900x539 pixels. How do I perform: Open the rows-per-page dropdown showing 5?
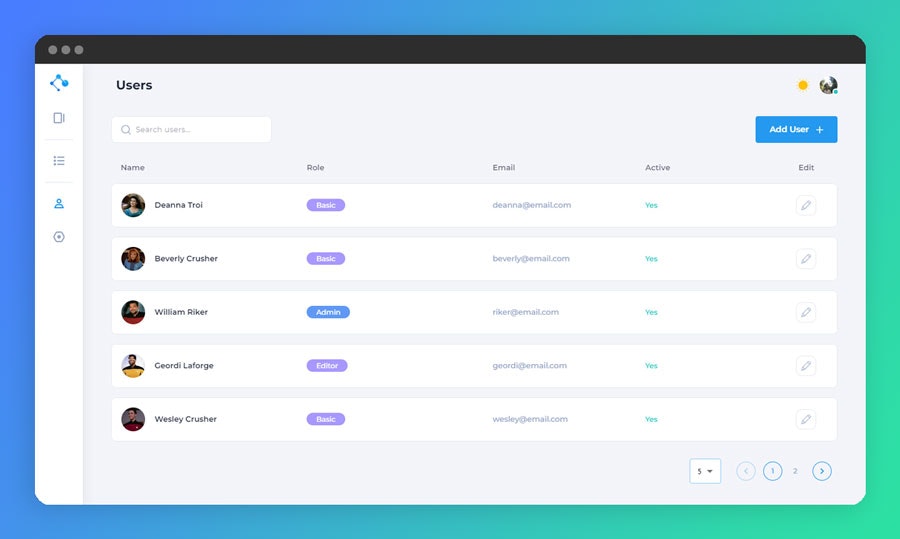(x=705, y=471)
